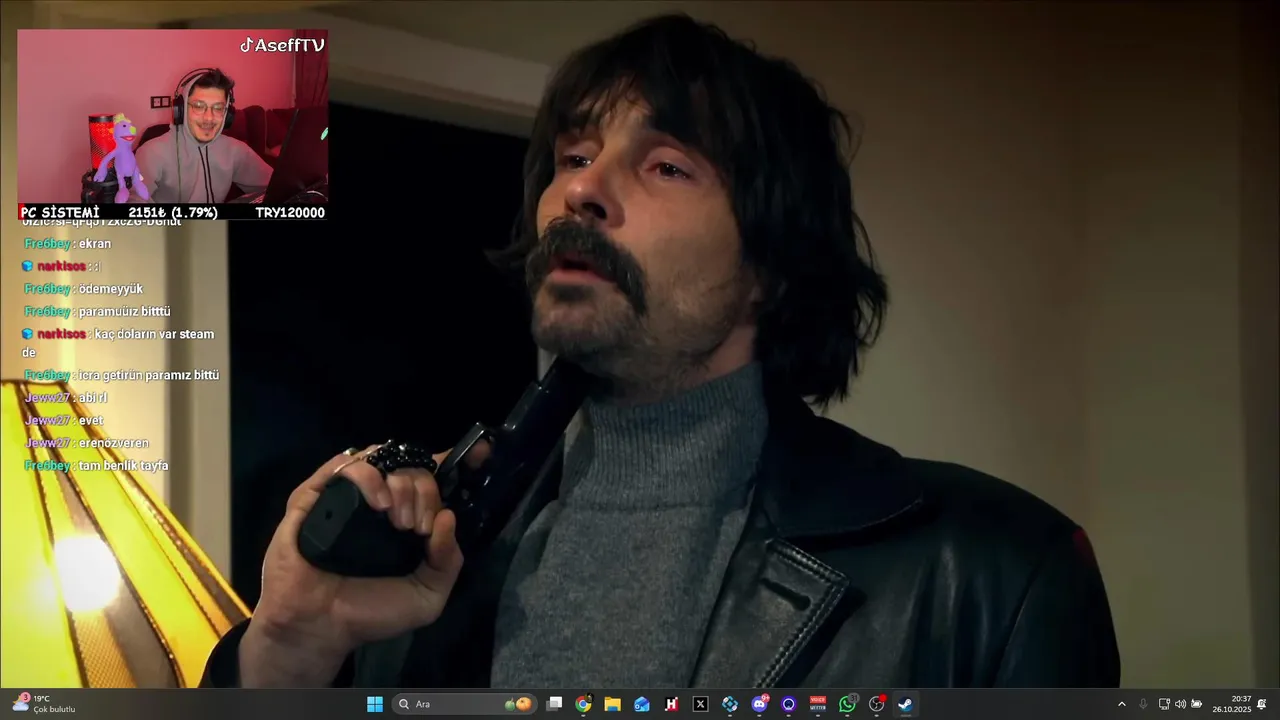
Task: Click chat message 'ödemeyyük'
Action: point(111,289)
